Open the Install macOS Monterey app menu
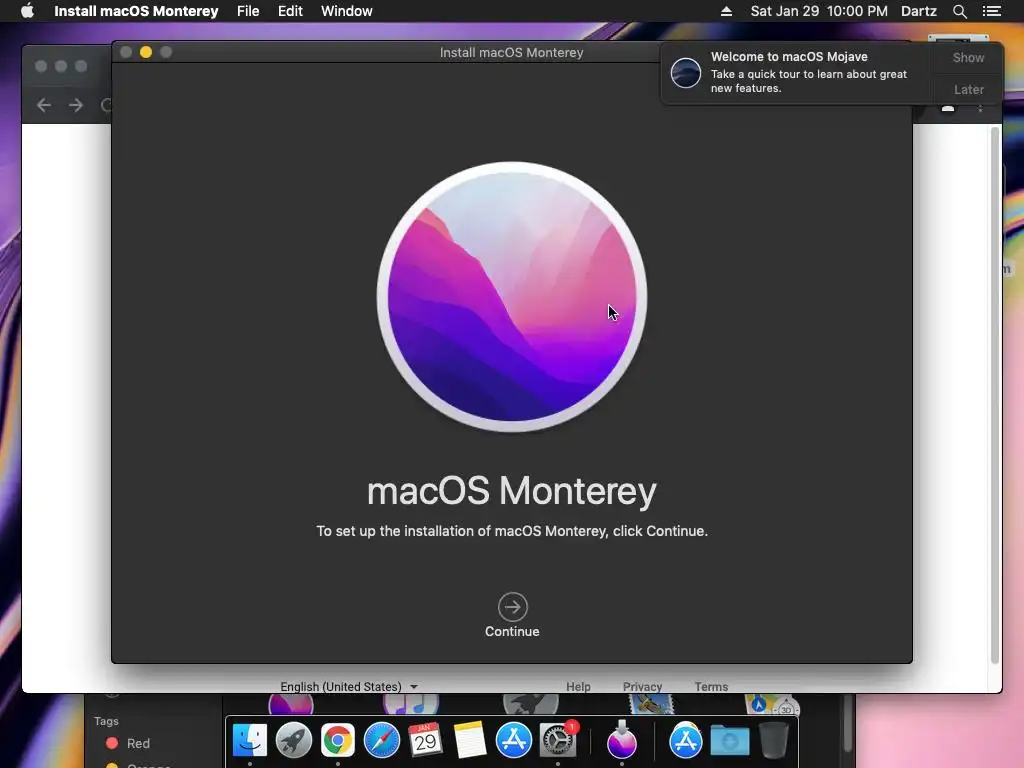This screenshot has height=768, width=1024. coord(136,11)
